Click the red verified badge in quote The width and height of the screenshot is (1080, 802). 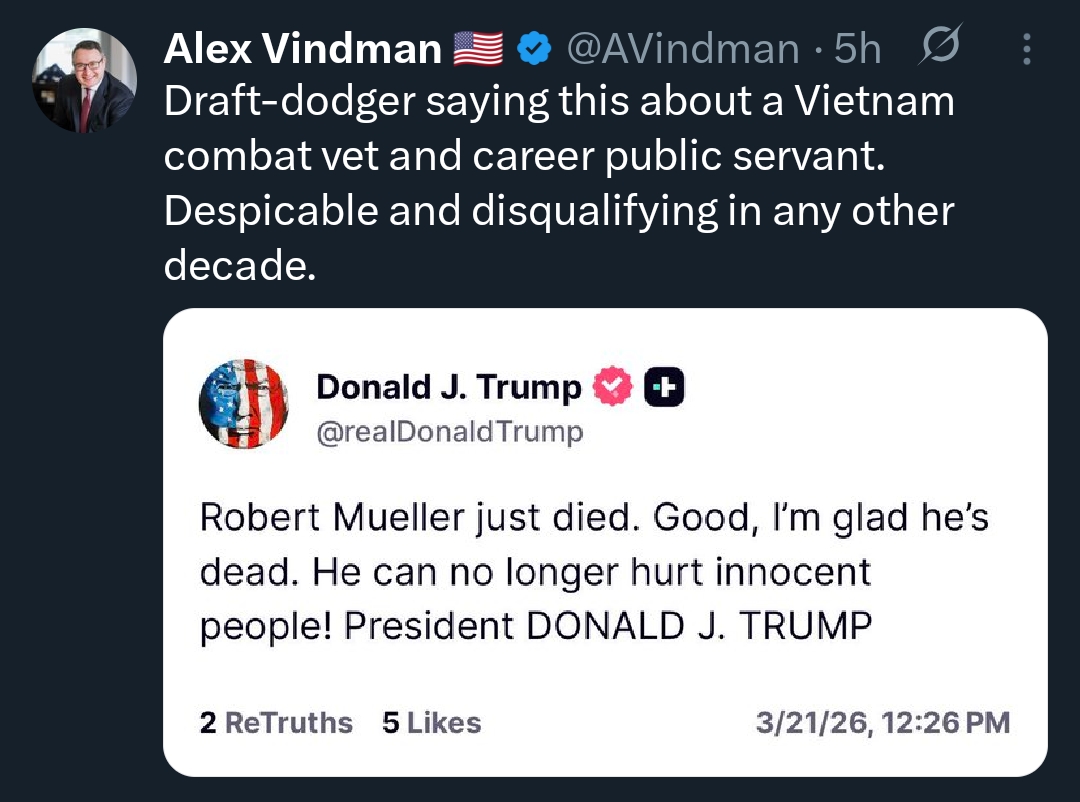point(614,387)
